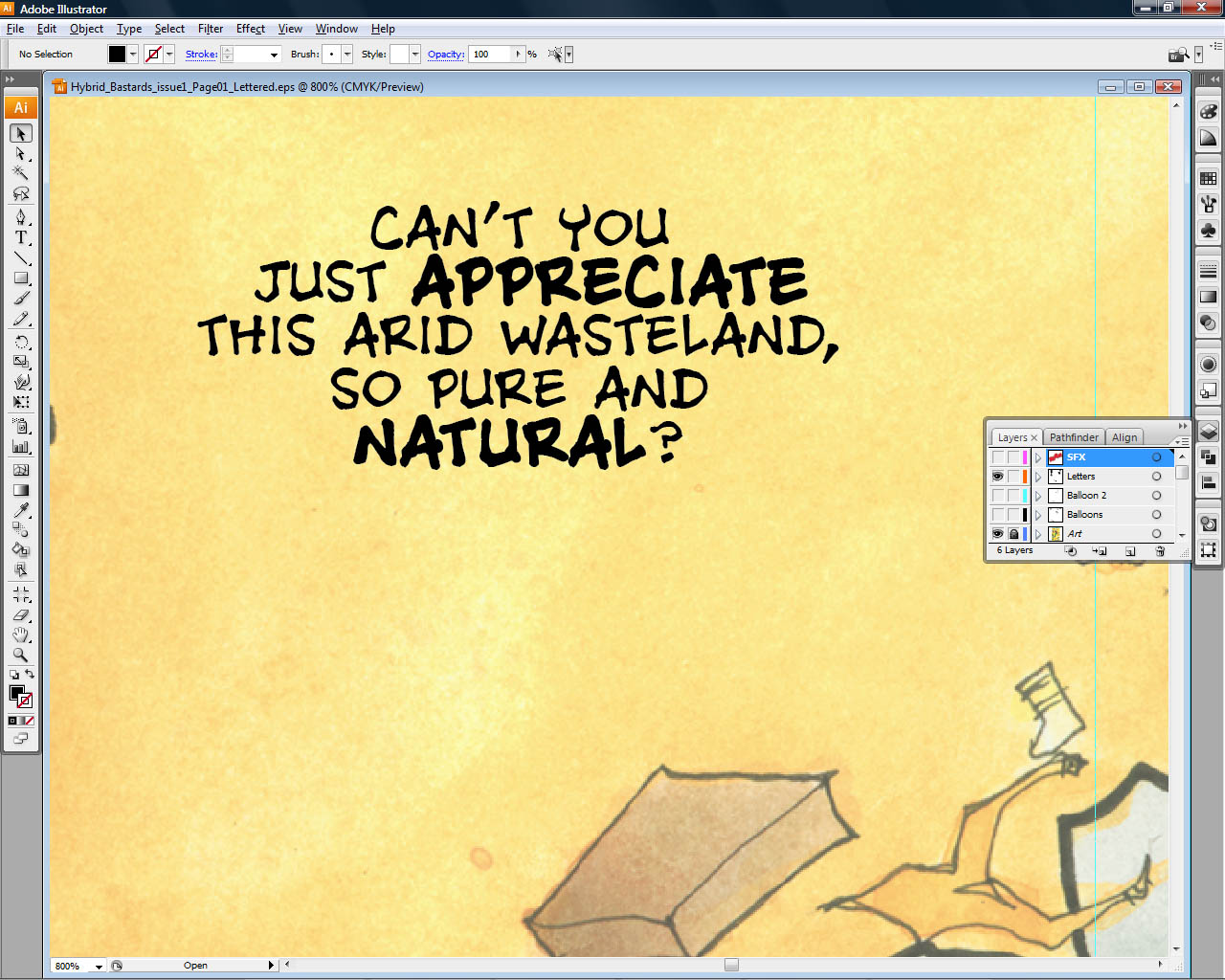
Task: Open the Color panel palette icon
Action: (x=1209, y=112)
